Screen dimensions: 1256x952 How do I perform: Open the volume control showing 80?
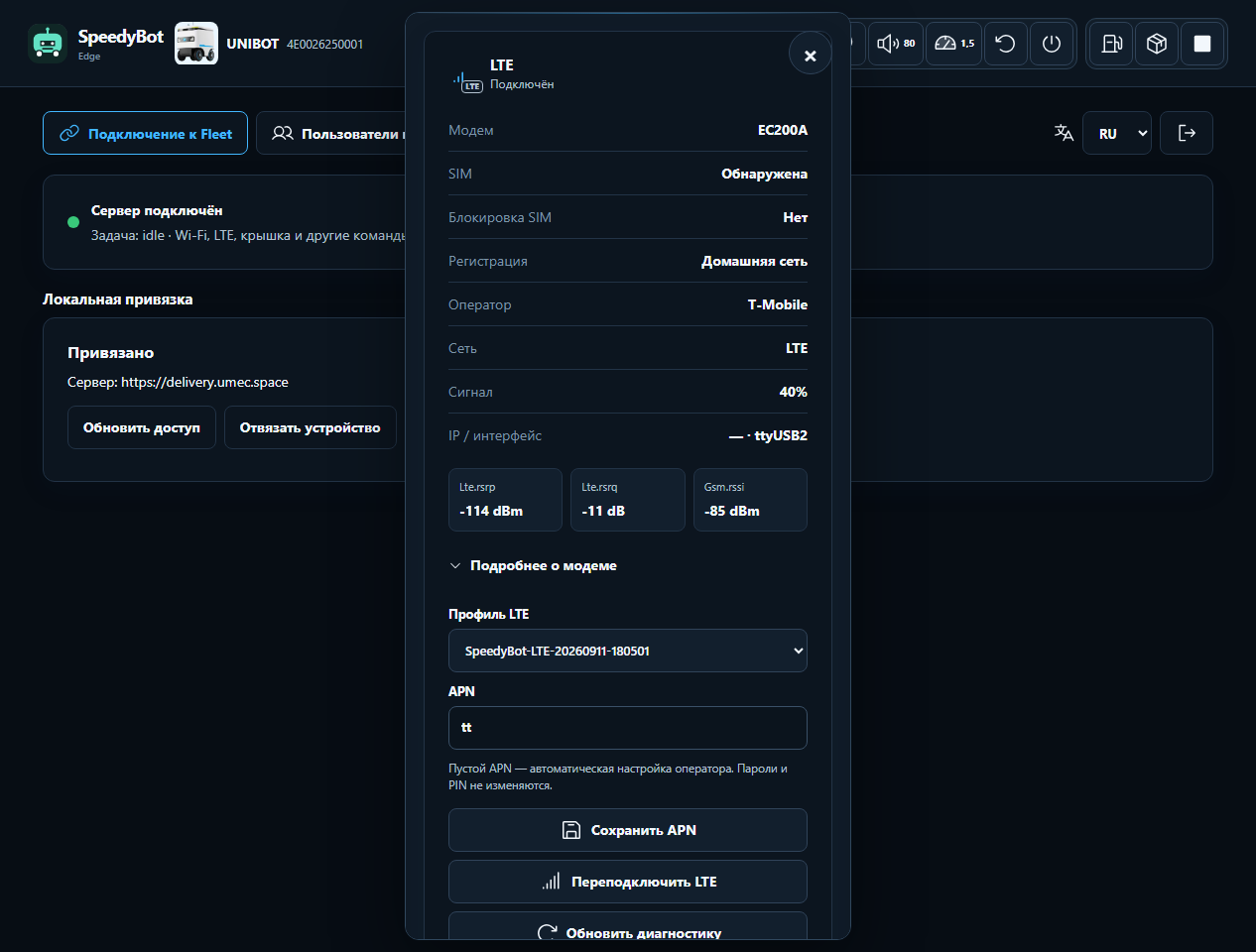point(896,44)
